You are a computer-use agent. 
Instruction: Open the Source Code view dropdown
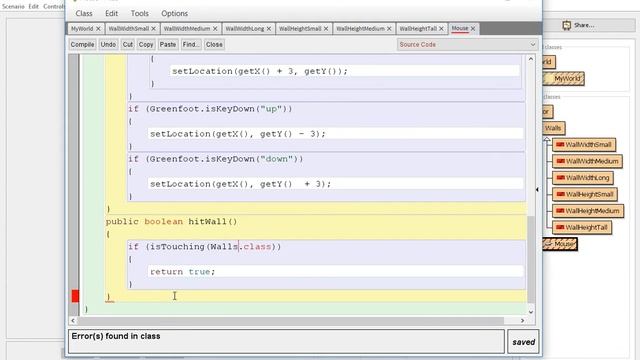coord(467,44)
